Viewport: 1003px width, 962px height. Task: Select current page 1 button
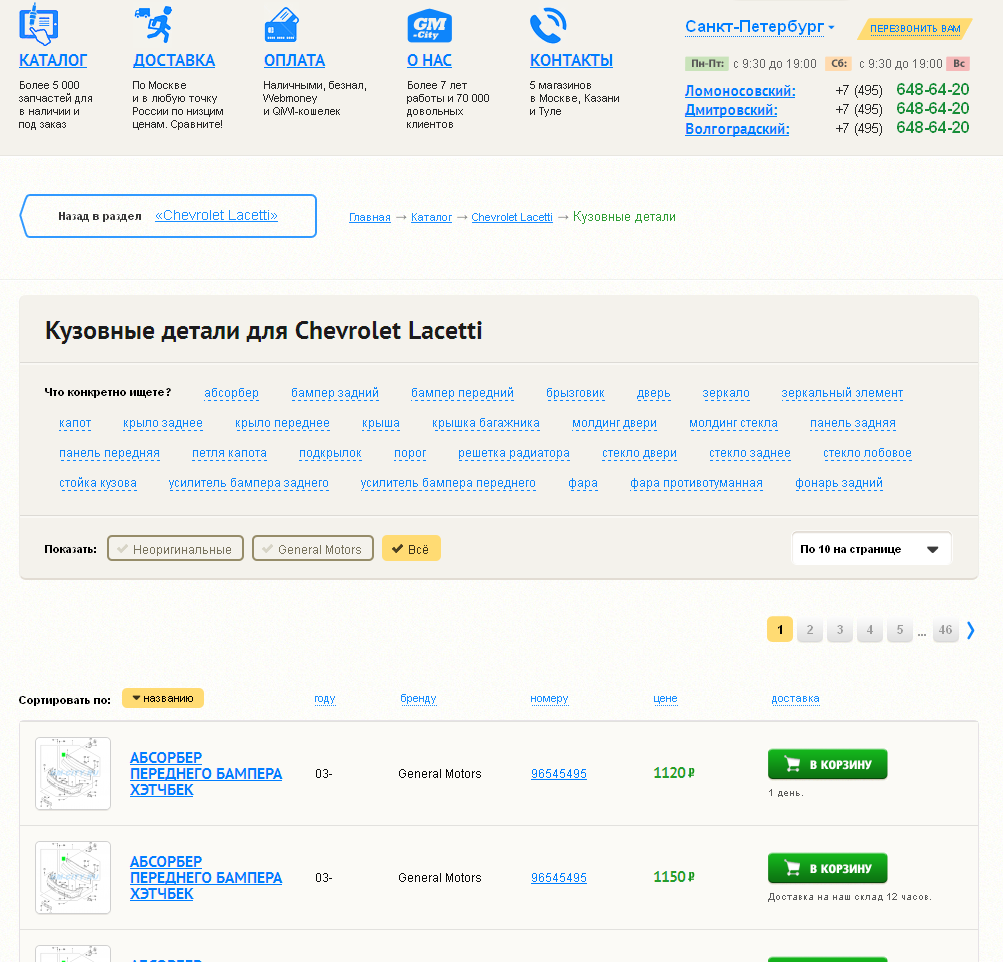[780, 630]
